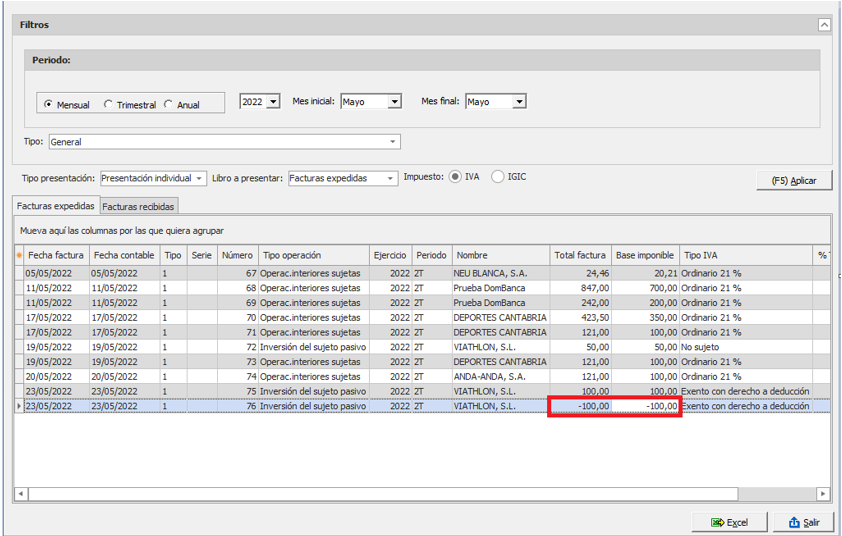Select the NEU BLANCA, S.A. cell
The width and height of the screenshot is (842, 536).
coord(500,273)
